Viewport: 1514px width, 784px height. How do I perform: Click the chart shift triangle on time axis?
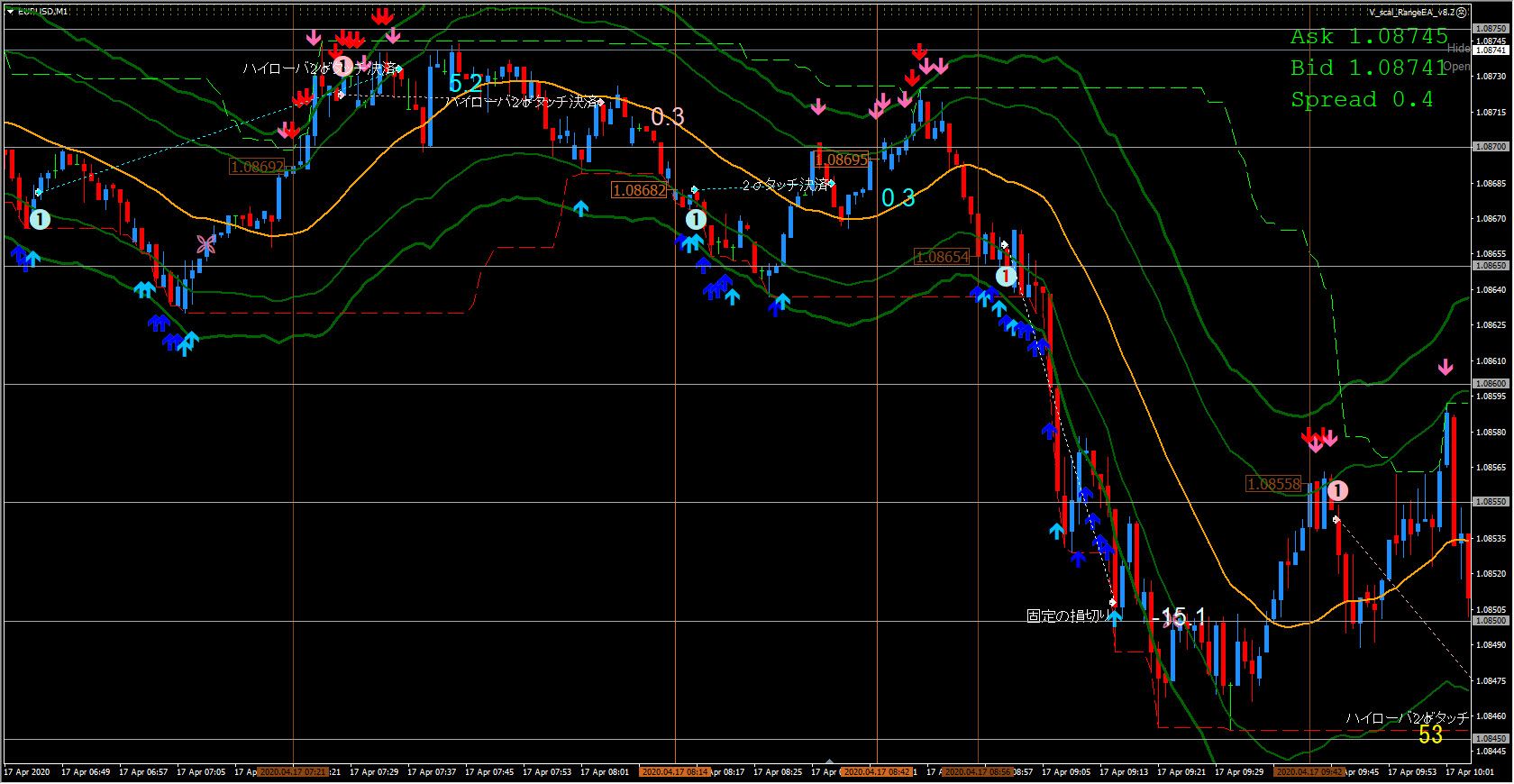pos(829,761)
